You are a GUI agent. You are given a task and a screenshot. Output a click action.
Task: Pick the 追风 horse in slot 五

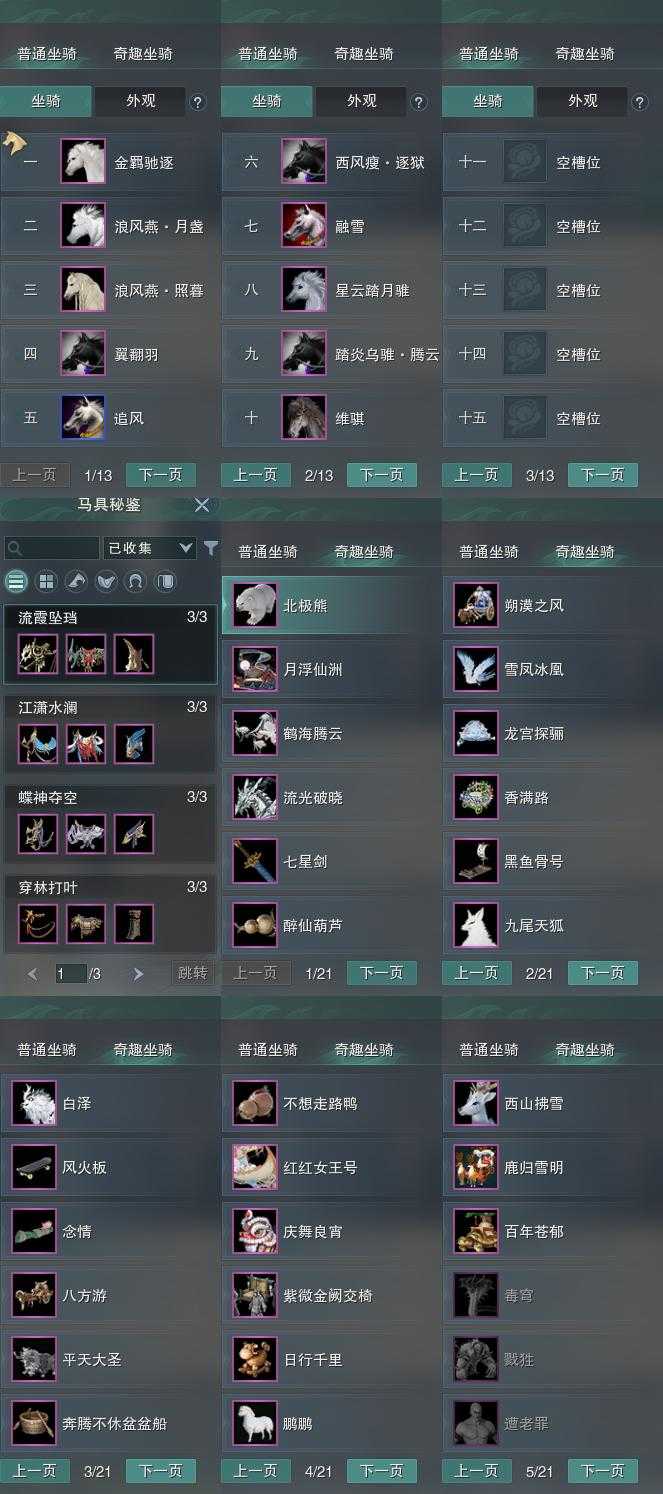tap(83, 418)
